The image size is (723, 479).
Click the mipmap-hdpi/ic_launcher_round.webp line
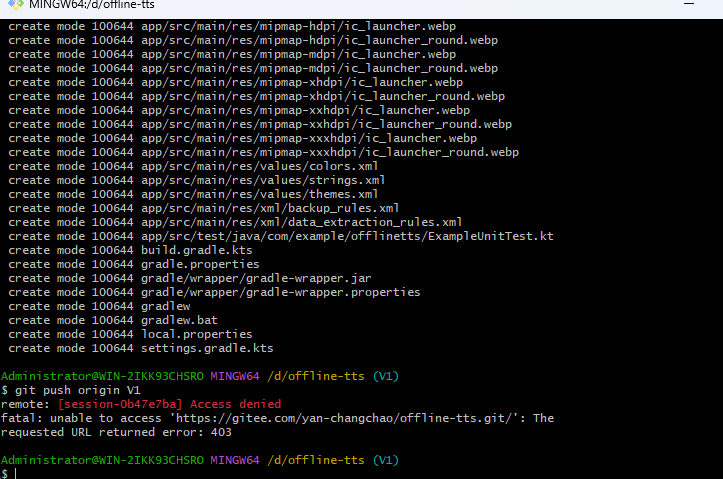coord(253,40)
